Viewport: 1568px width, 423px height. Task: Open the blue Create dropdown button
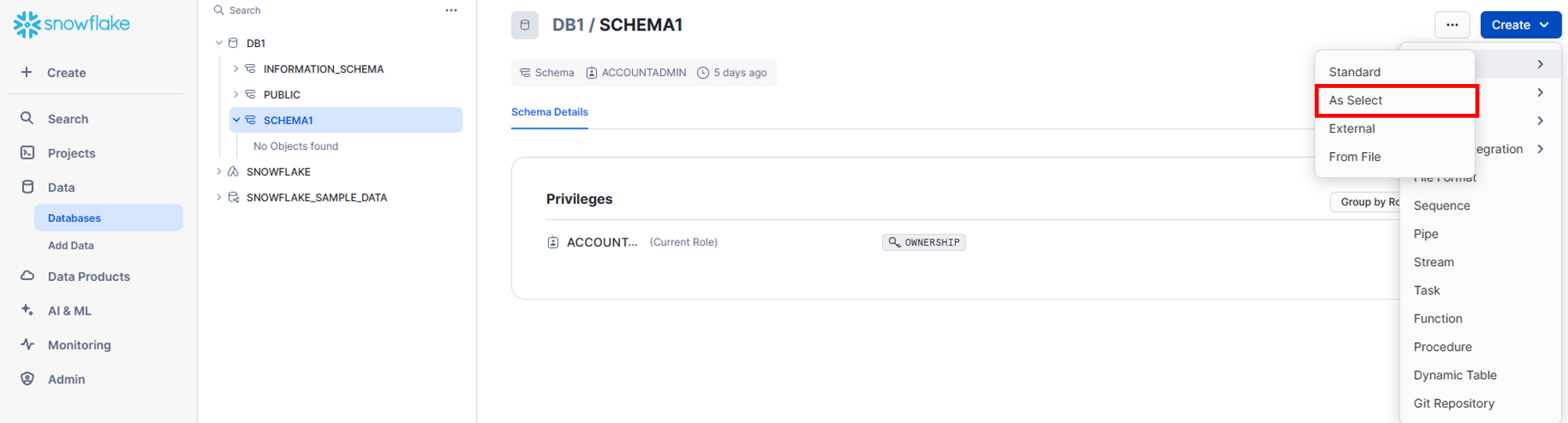[x=1520, y=25]
